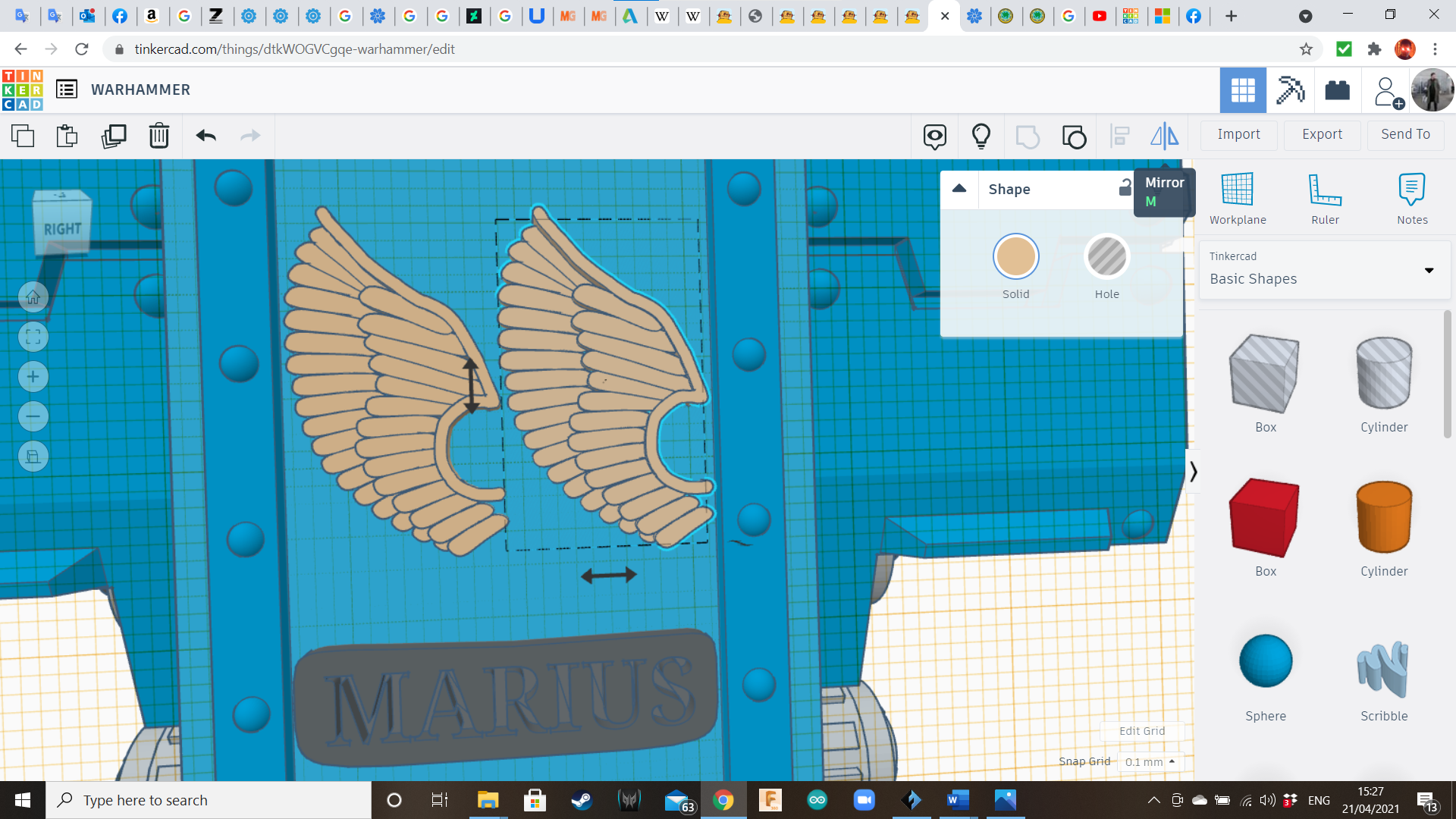This screenshot has height=819, width=1456.
Task: Click the Mirror tool icon
Action: coord(1164,136)
